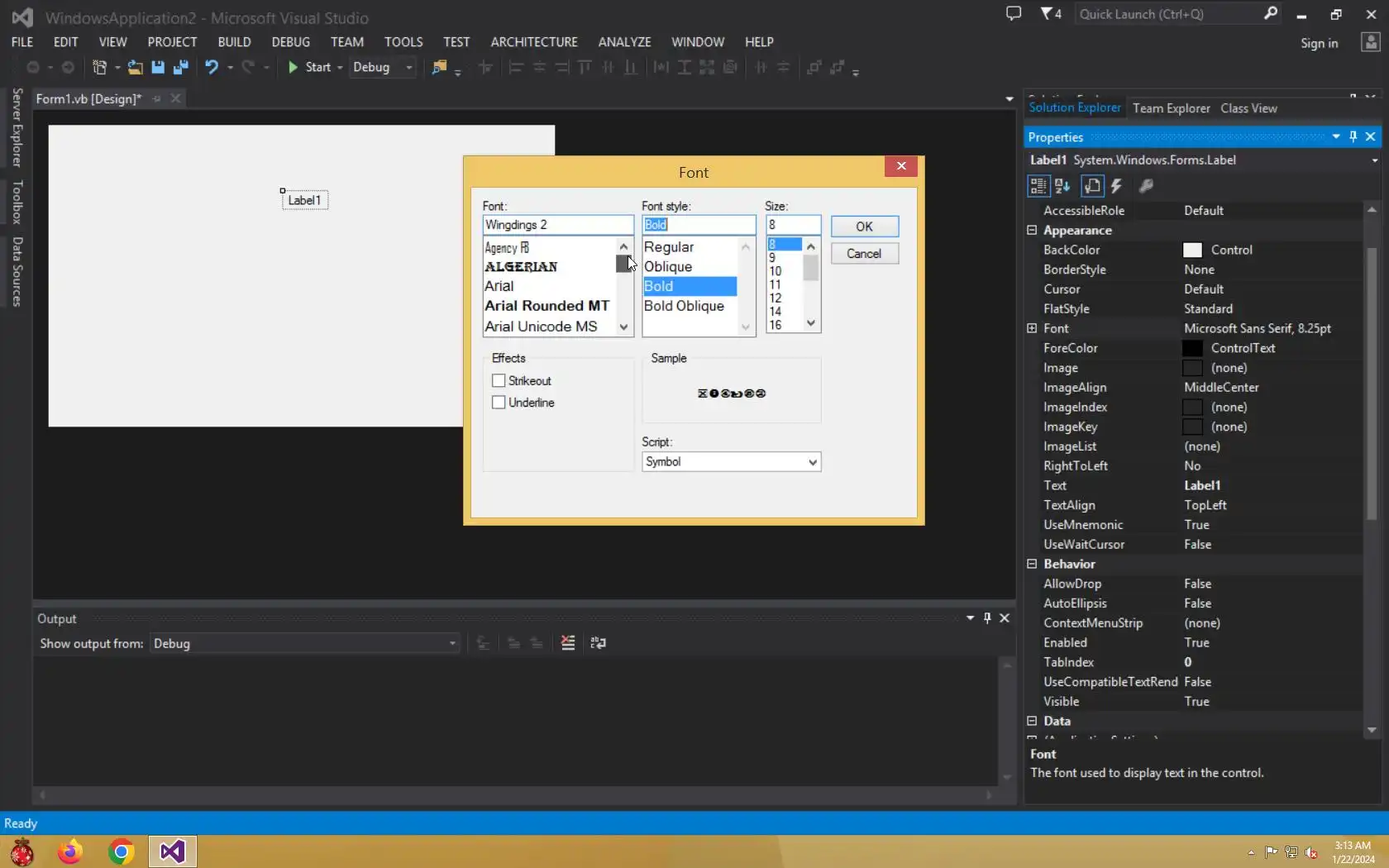
Task: Open the Data Sources side tab
Action: coord(17,272)
